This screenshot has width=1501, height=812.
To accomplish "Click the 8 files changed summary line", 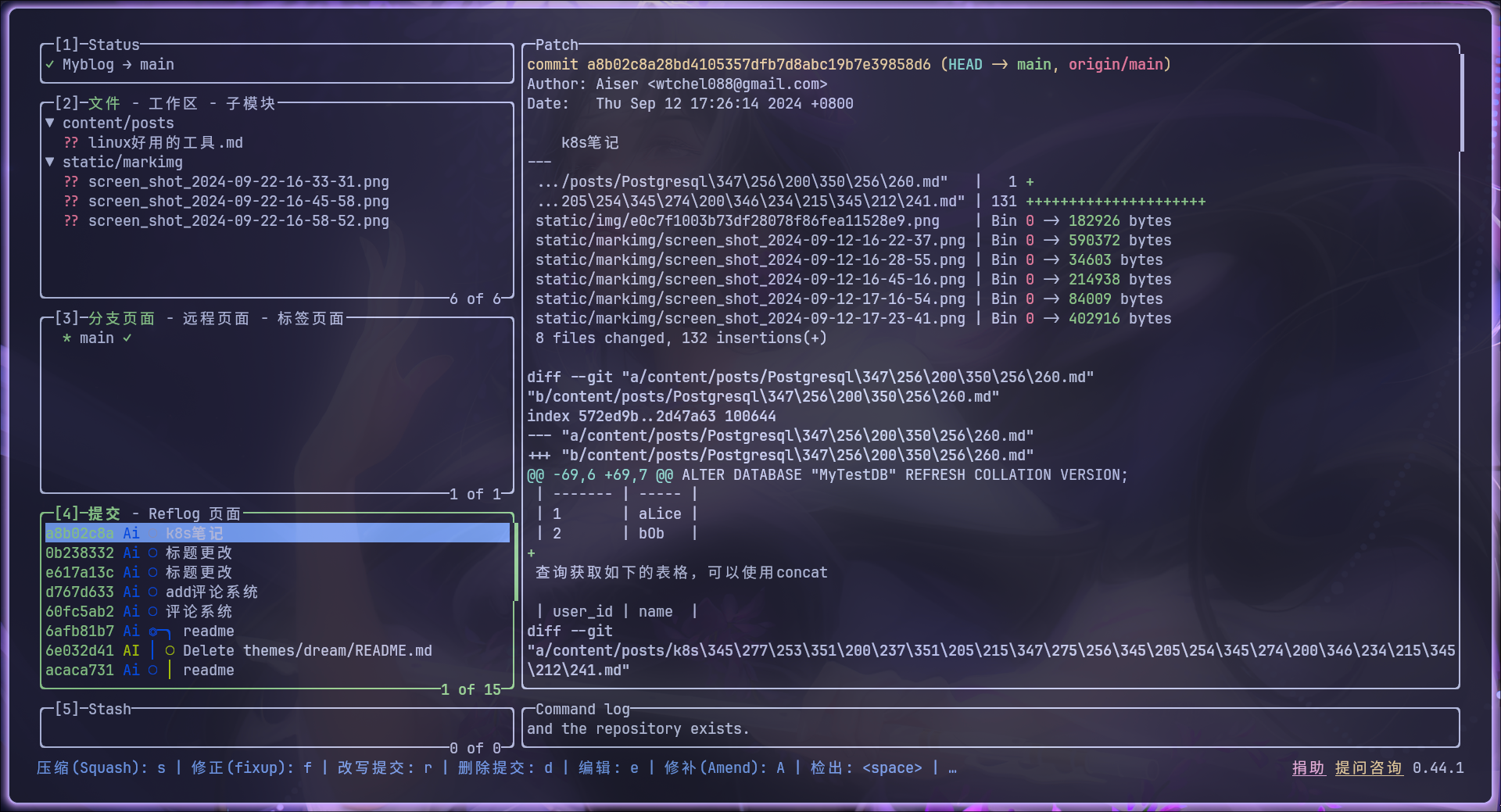I will 681,338.
